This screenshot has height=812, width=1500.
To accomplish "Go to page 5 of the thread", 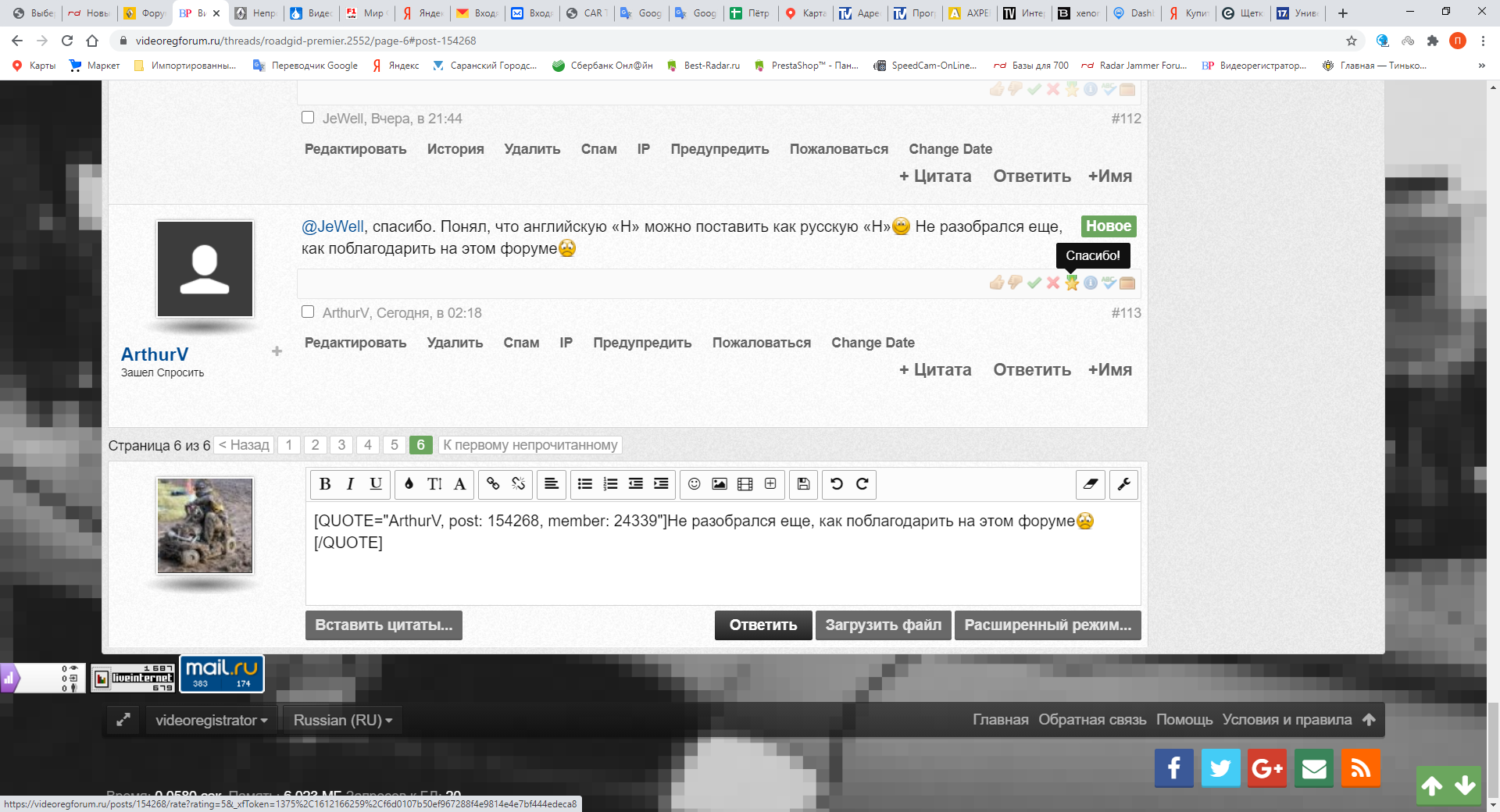I will pos(395,445).
